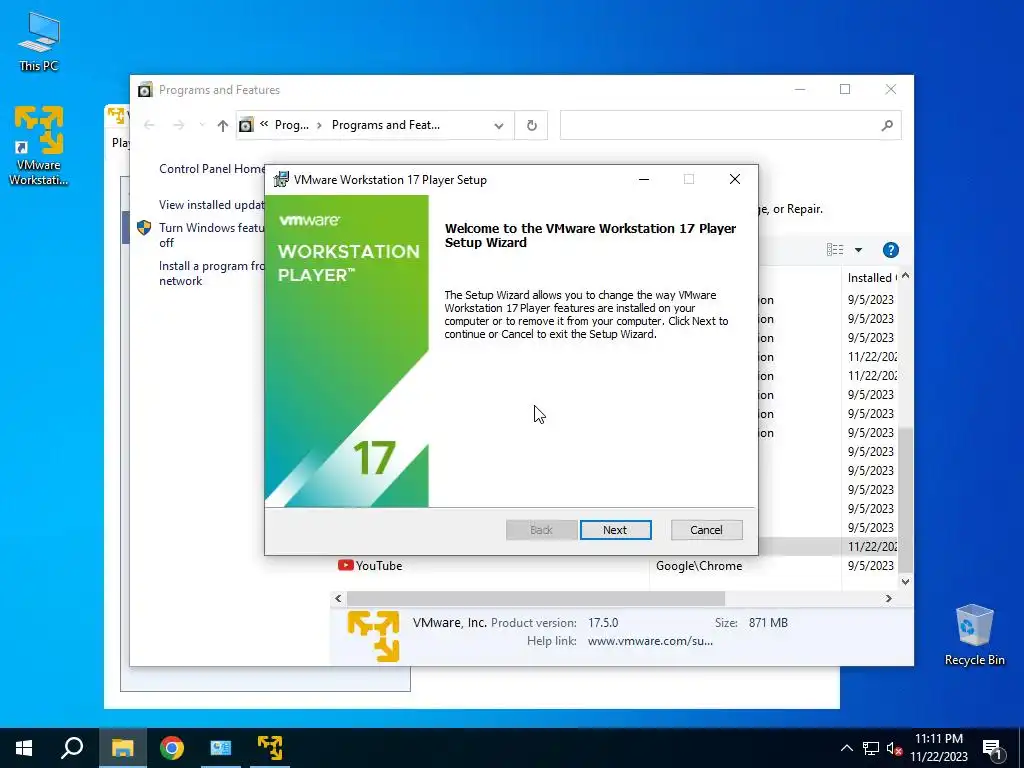Open File Explorer from taskbar
This screenshot has height=768, width=1024.
pyautogui.click(x=122, y=748)
